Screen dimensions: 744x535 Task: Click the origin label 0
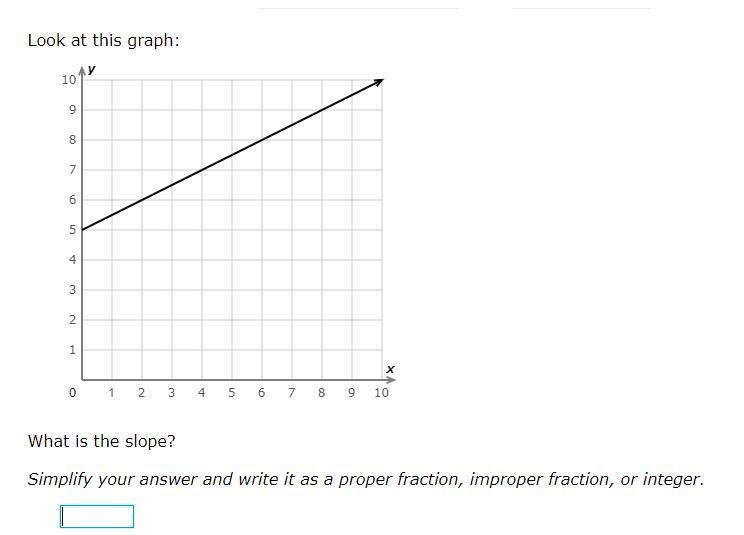[72, 393]
